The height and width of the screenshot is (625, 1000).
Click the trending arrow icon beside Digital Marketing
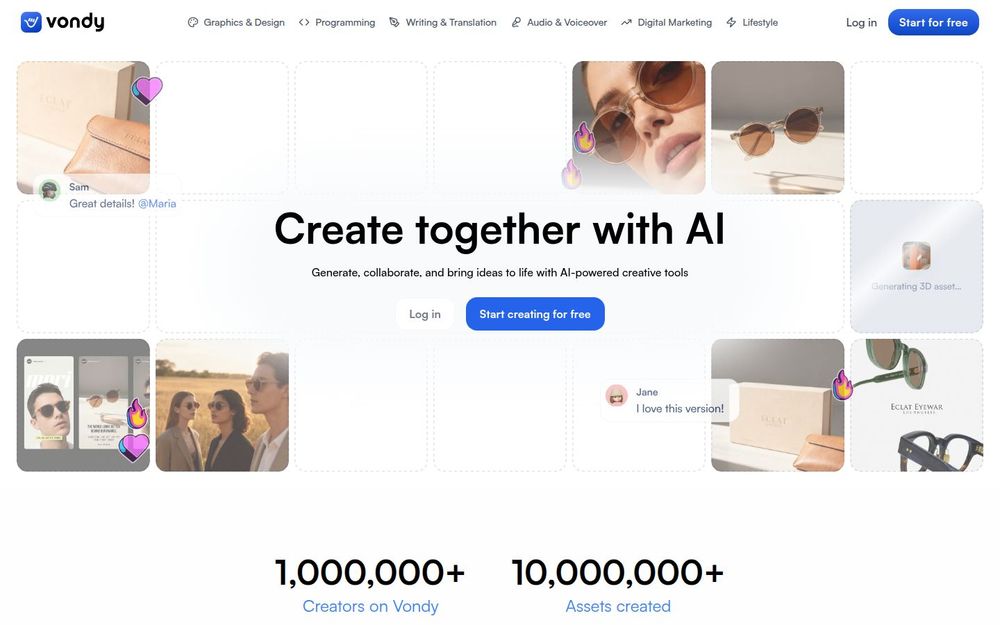(626, 22)
